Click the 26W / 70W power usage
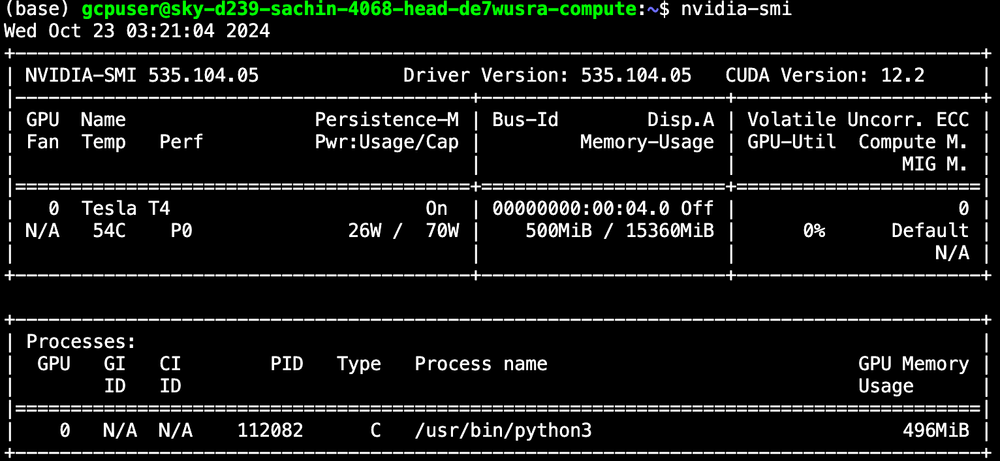The width and height of the screenshot is (1000, 461). pos(403,231)
